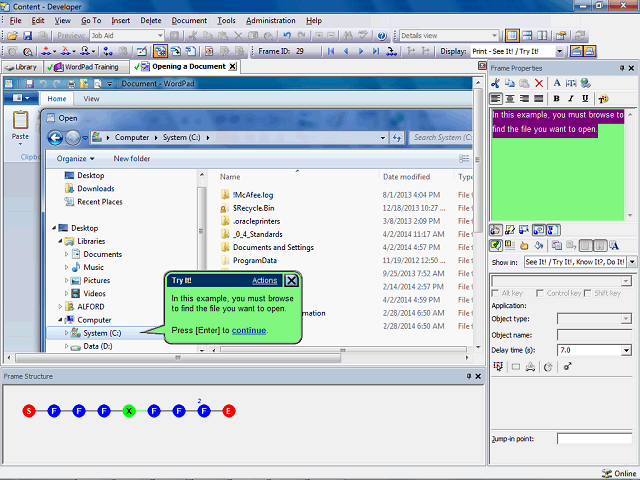640x480 pixels.
Task: Click the Jump-in point input field
Action: pos(595,439)
